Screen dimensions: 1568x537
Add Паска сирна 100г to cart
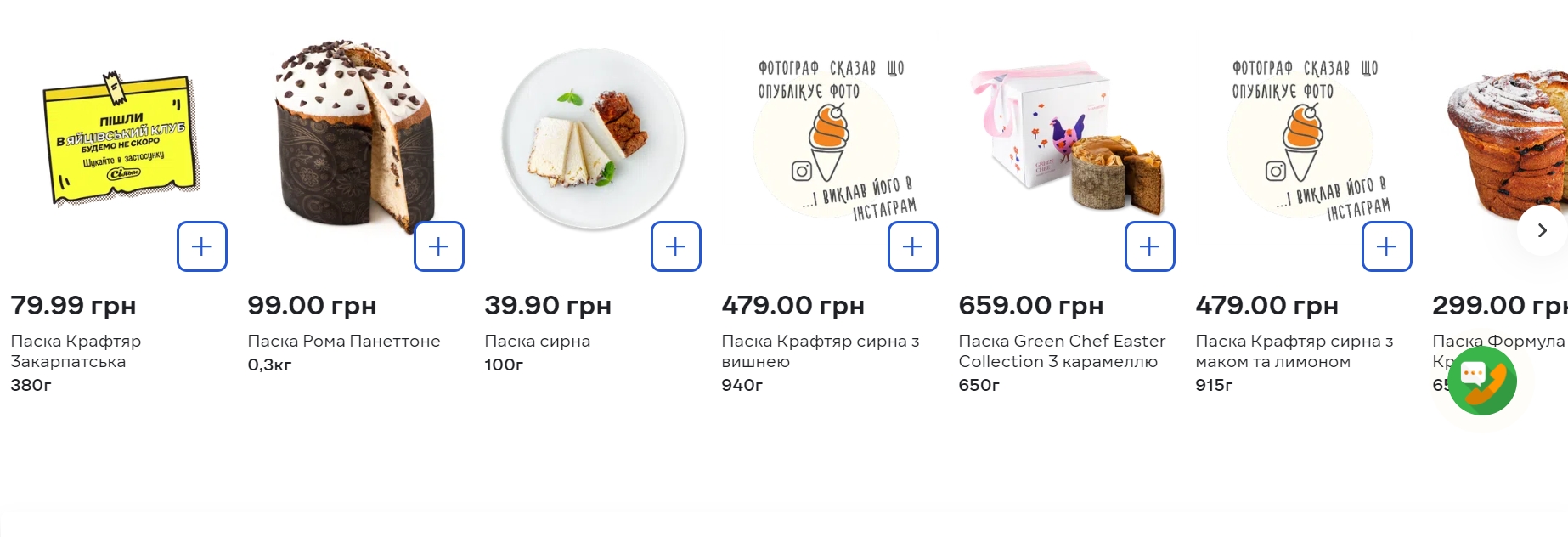[676, 246]
